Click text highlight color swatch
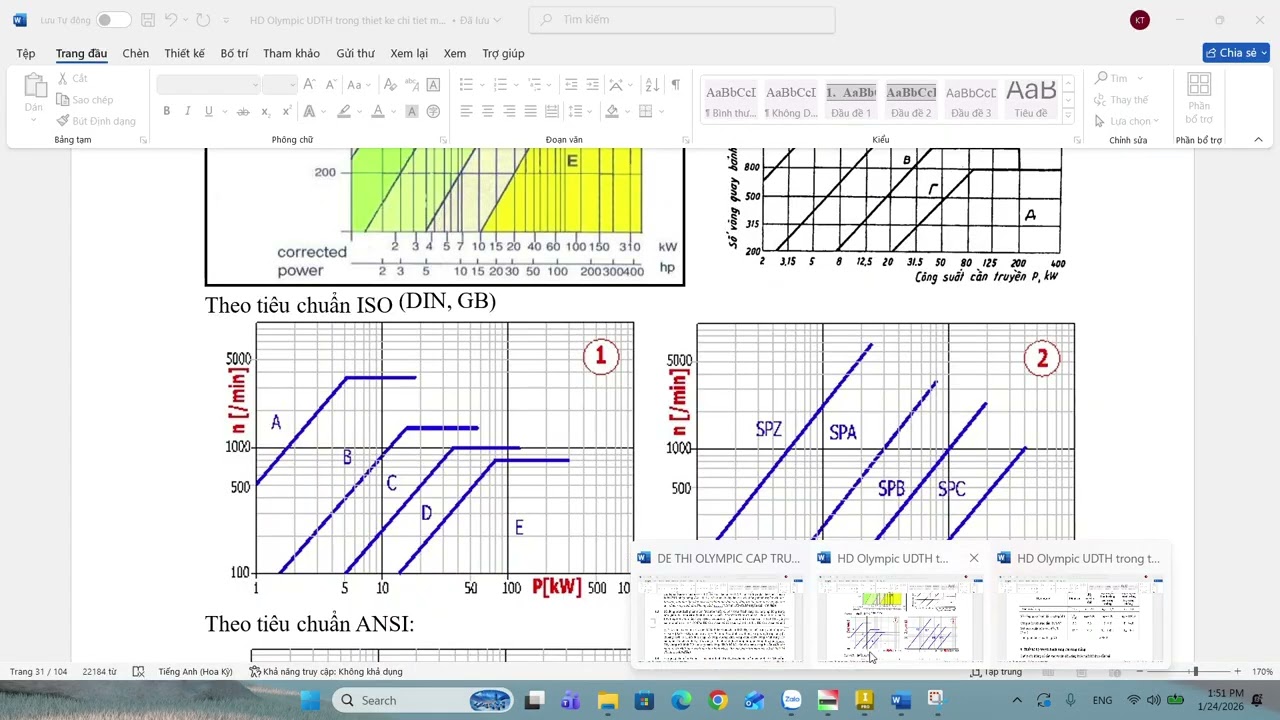The height and width of the screenshot is (720, 1280). coord(344,111)
